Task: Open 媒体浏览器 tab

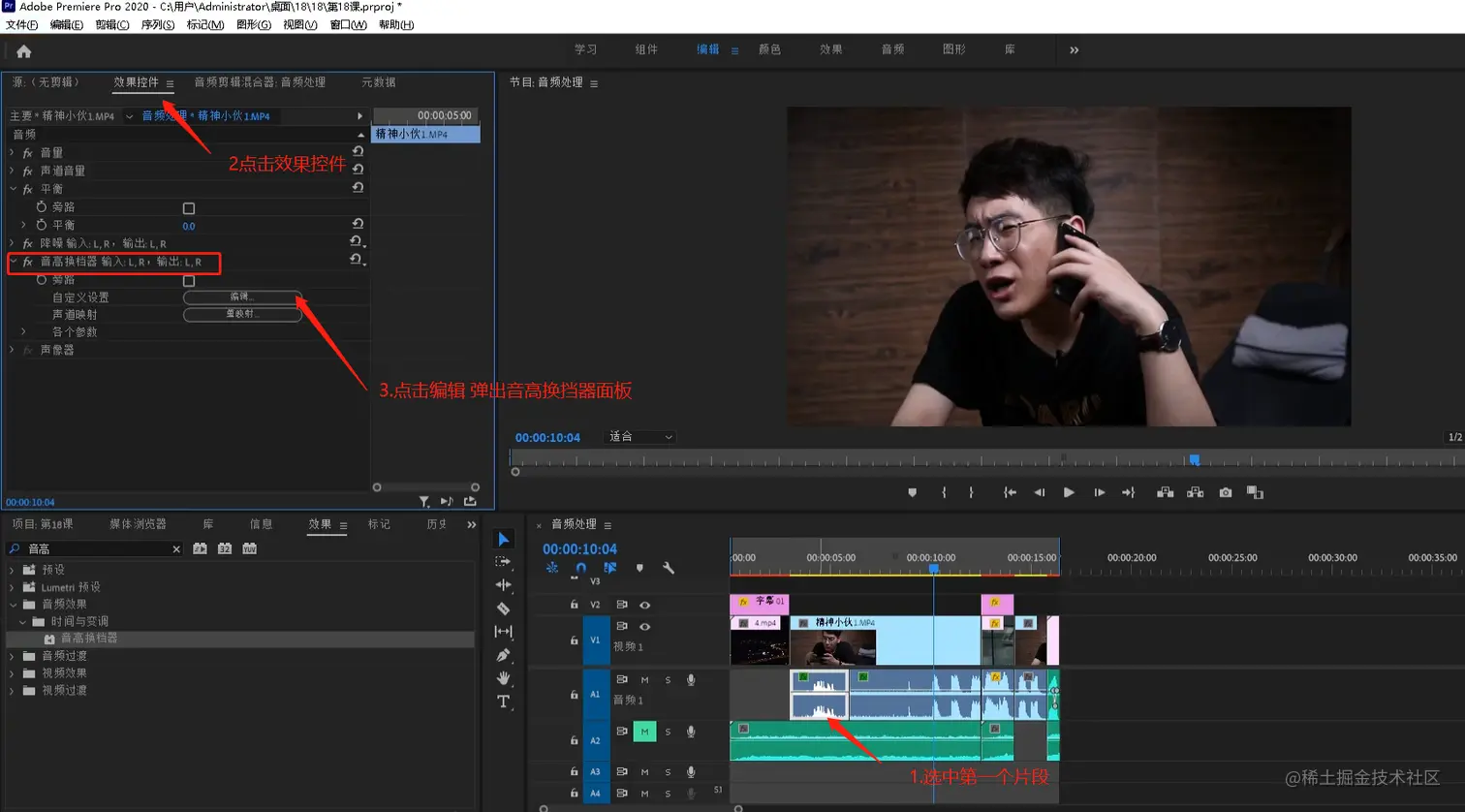Action: click(x=138, y=524)
